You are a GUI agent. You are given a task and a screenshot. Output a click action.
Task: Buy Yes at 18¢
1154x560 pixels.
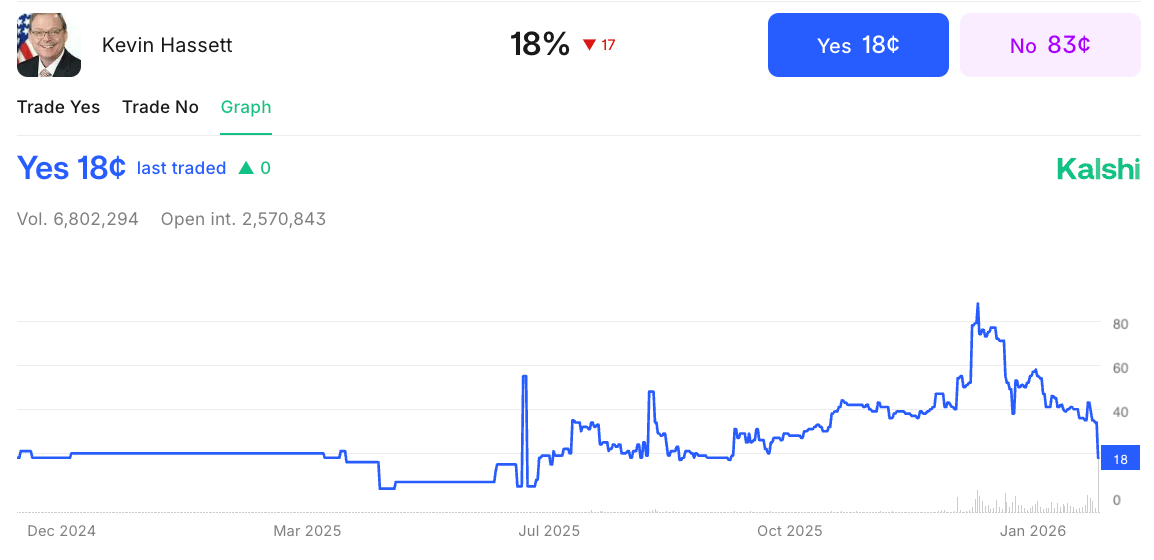(858, 45)
